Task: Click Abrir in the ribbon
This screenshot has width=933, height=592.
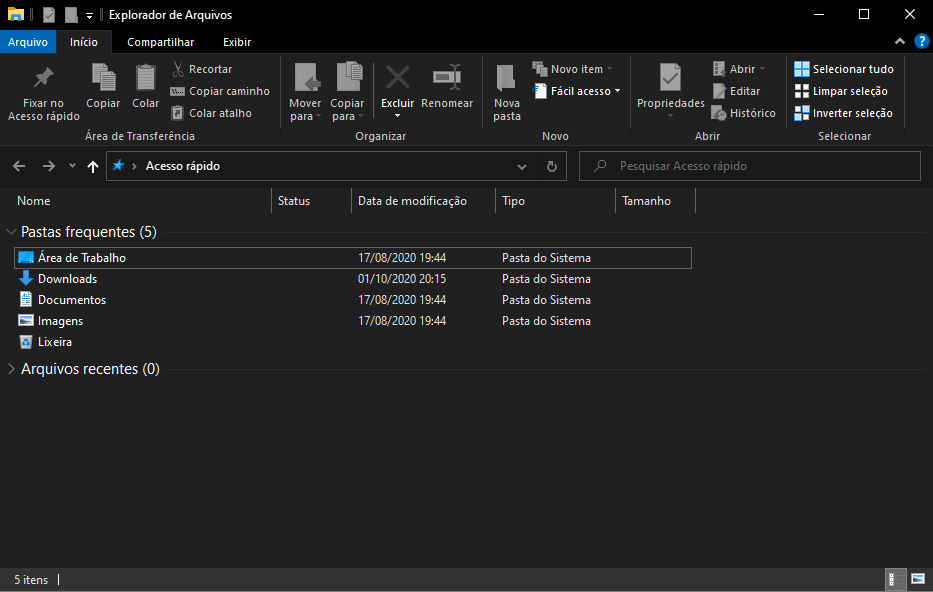Action: [x=738, y=69]
